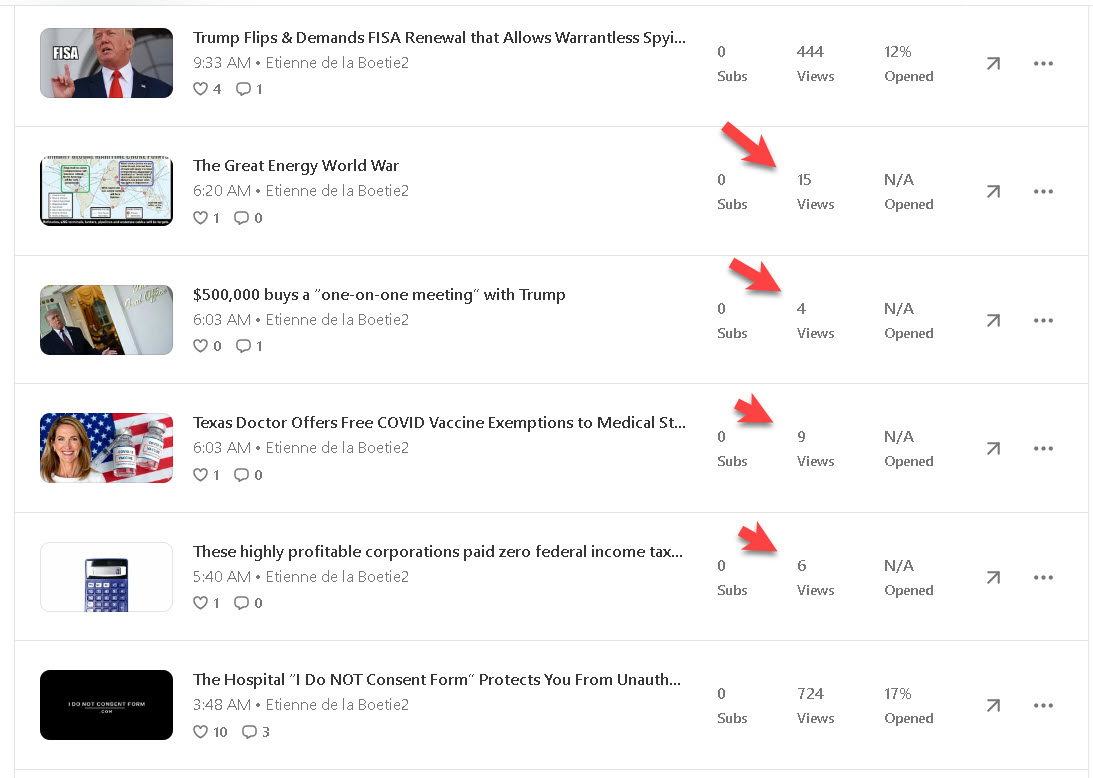Open the Texas Doctor Free COVID Vaccine Exemptions post
This screenshot has height=778, width=1093.
point(439,423)
